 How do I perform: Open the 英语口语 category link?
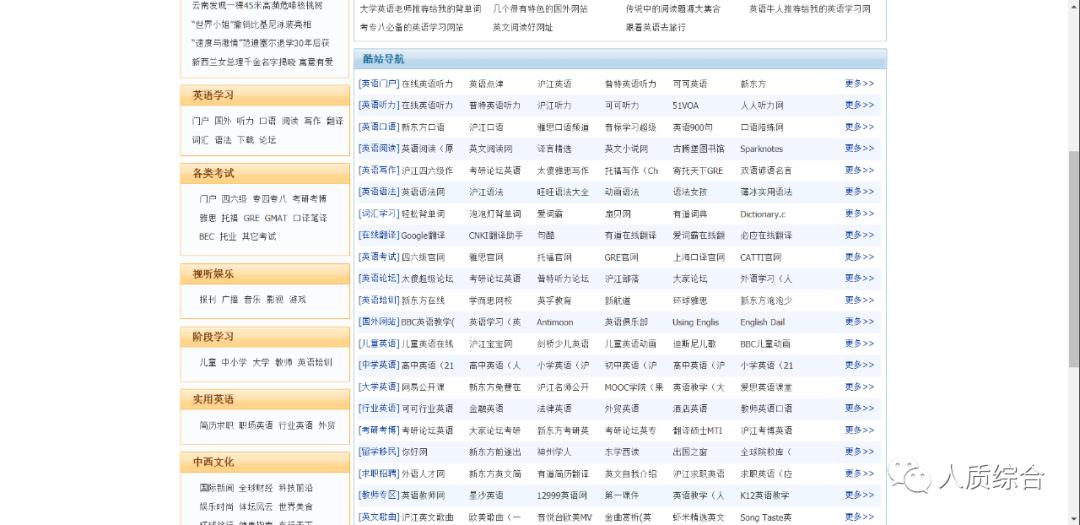point(379,127)
